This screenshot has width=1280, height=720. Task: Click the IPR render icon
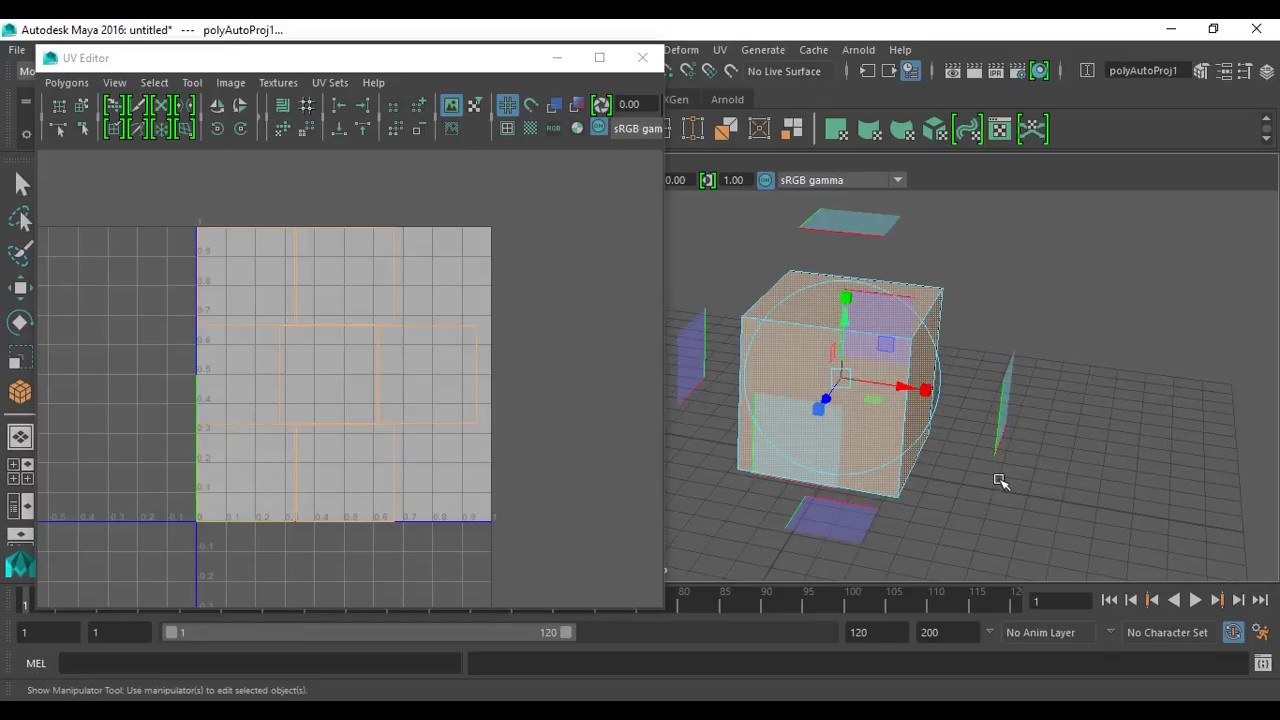pyautogui.click(x=996, y=71)
